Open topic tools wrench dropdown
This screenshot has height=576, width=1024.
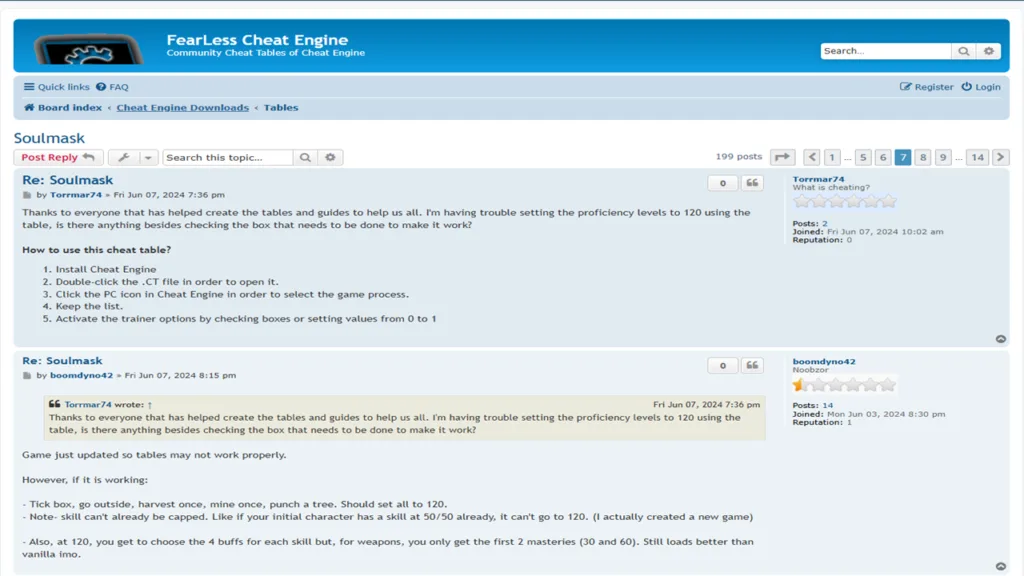coord(133,157)
